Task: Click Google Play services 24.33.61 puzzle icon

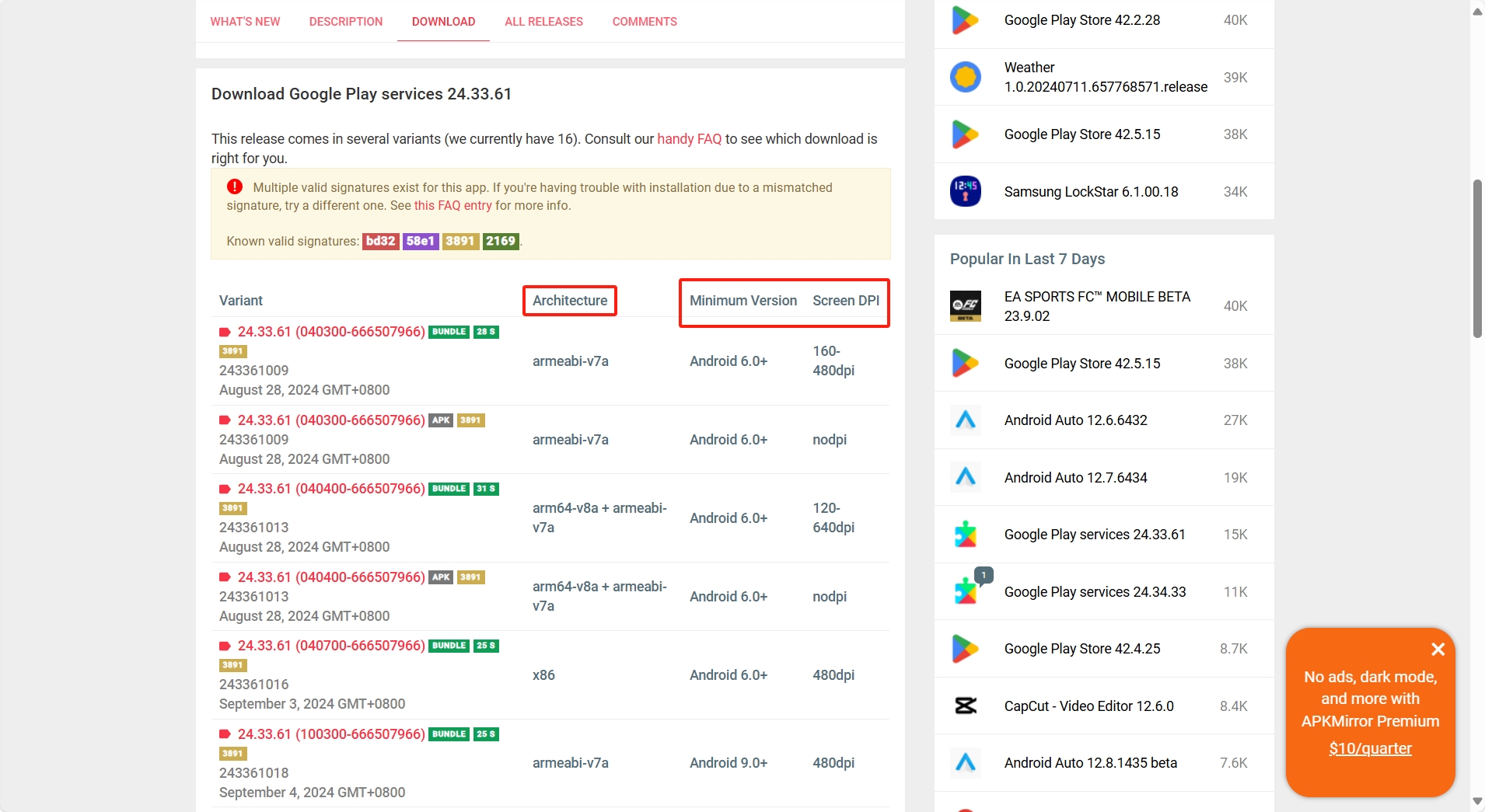Action: click(966, 535)
